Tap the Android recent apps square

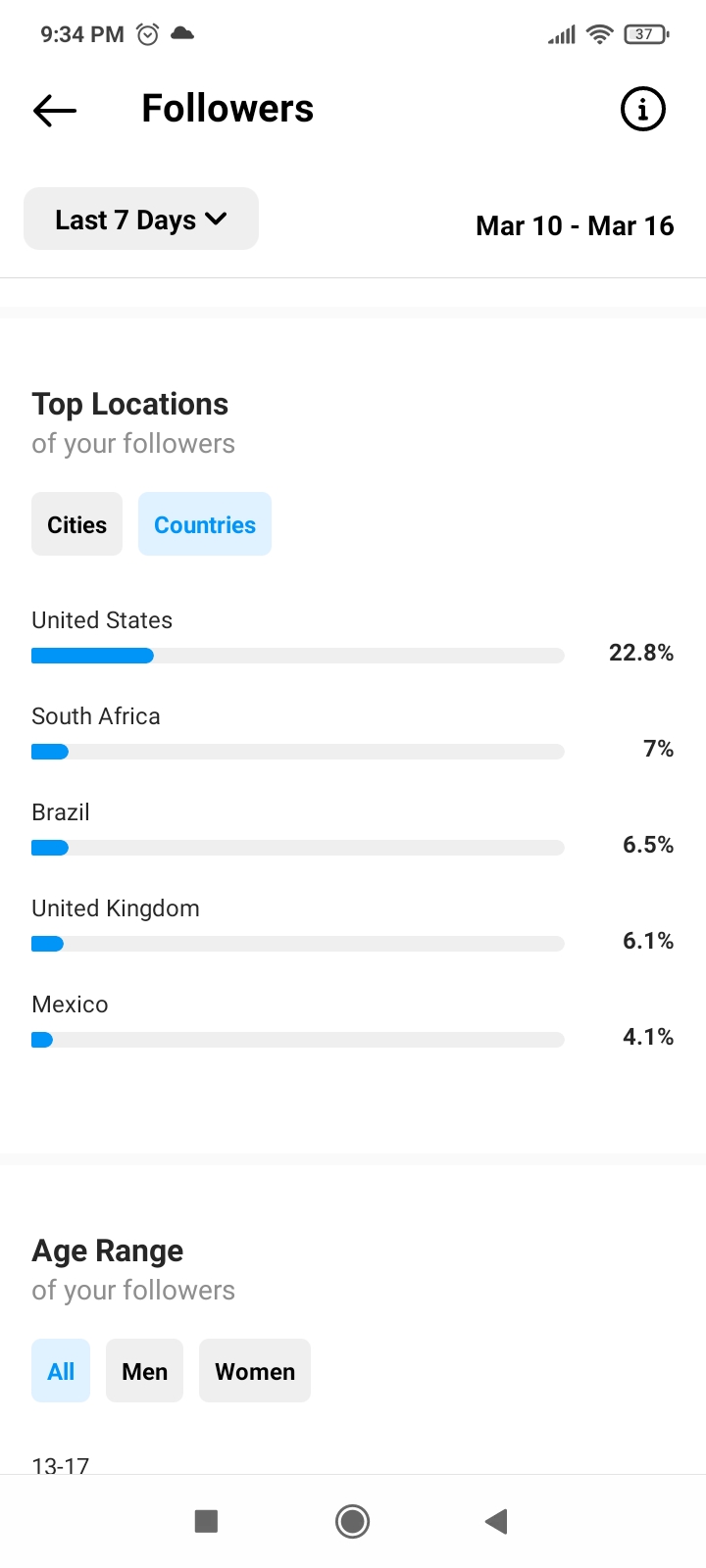[x=206, y=1521]
